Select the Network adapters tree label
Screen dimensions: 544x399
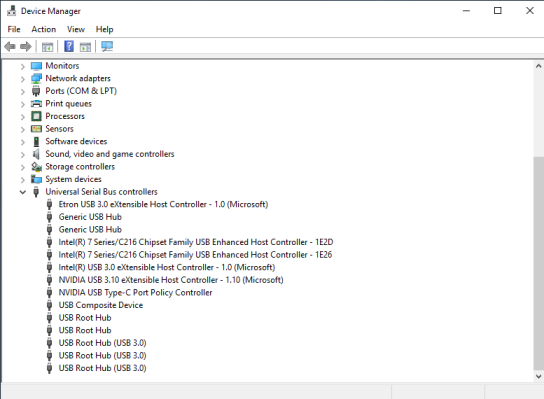pyautogui.click(x=78, y=78)
